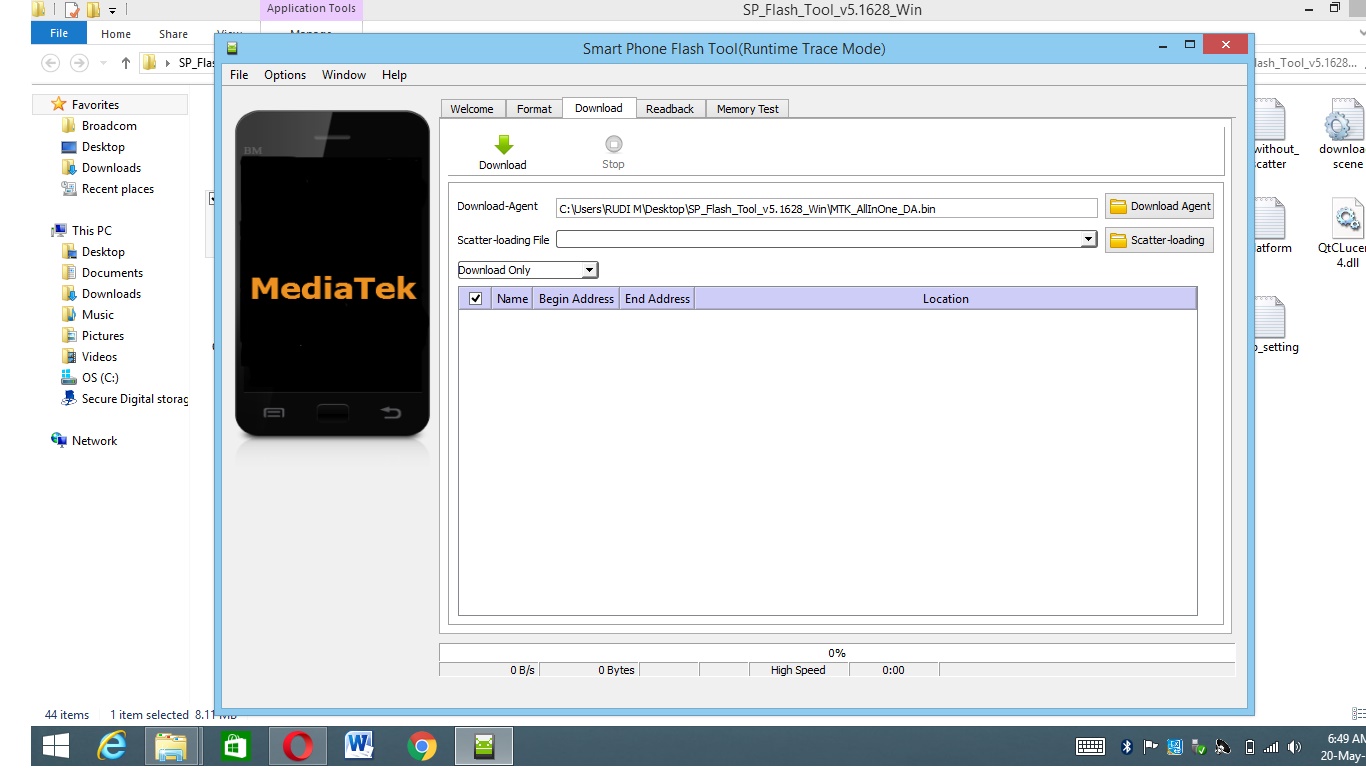The image size is (1366, 768).
Task: Open the OS (C:) drive in sidebar
Action: [x=100, y=378]
